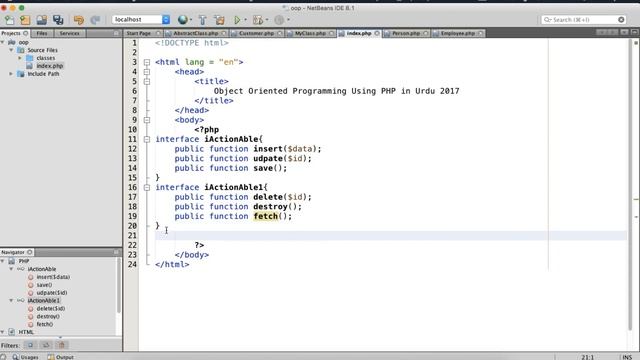Image resolution: width=640 pixels, height=360 pixels.
Task: Select index.php in the Projects tree
Action: point(49,66)
